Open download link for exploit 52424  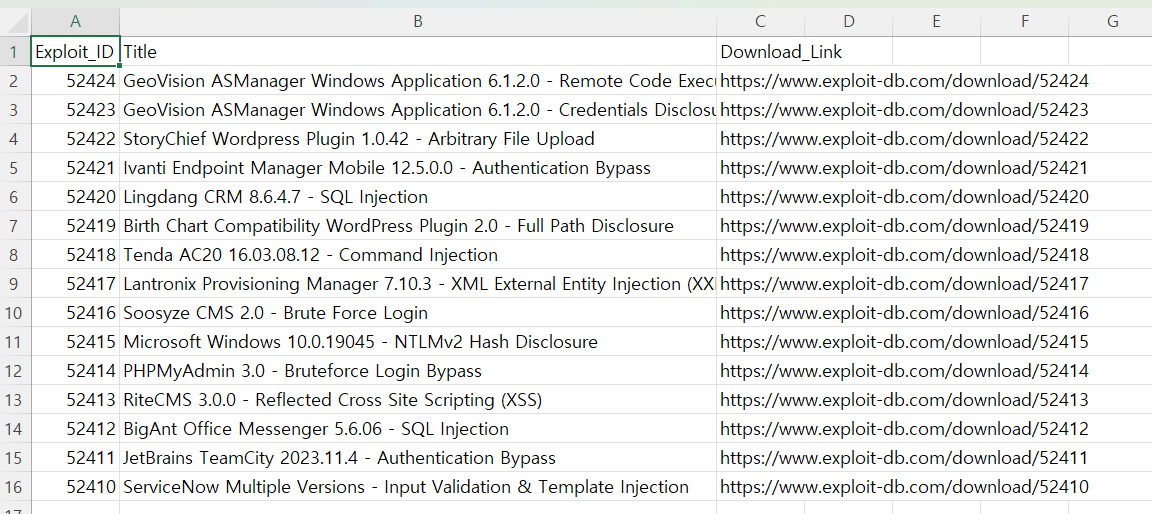coord(904,81)
